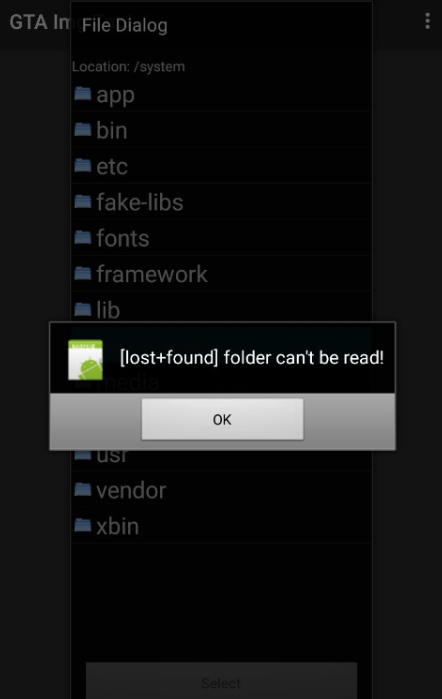Click the bin folder icon
The image size is (442, 699).
click(83, 129)
